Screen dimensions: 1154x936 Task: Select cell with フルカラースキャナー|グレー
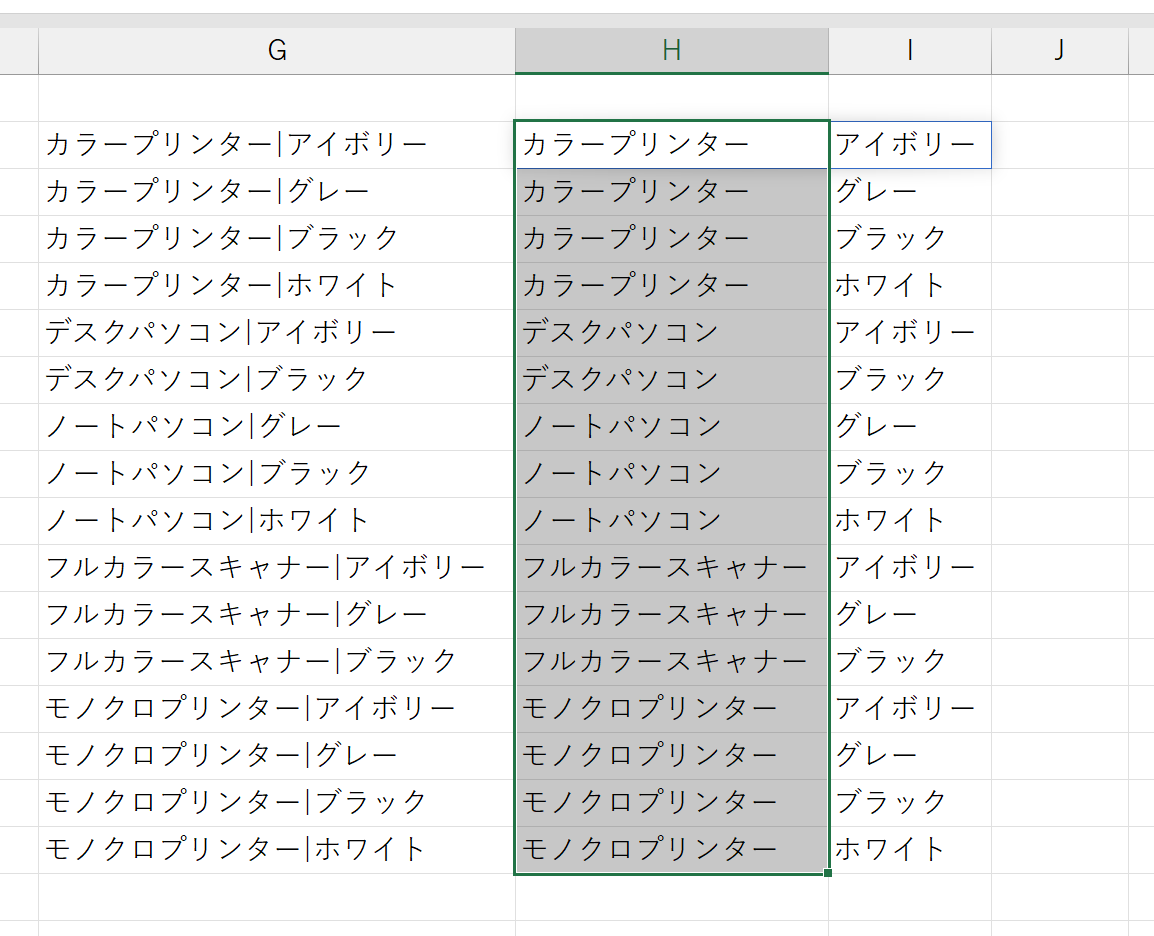pos(277,615)
